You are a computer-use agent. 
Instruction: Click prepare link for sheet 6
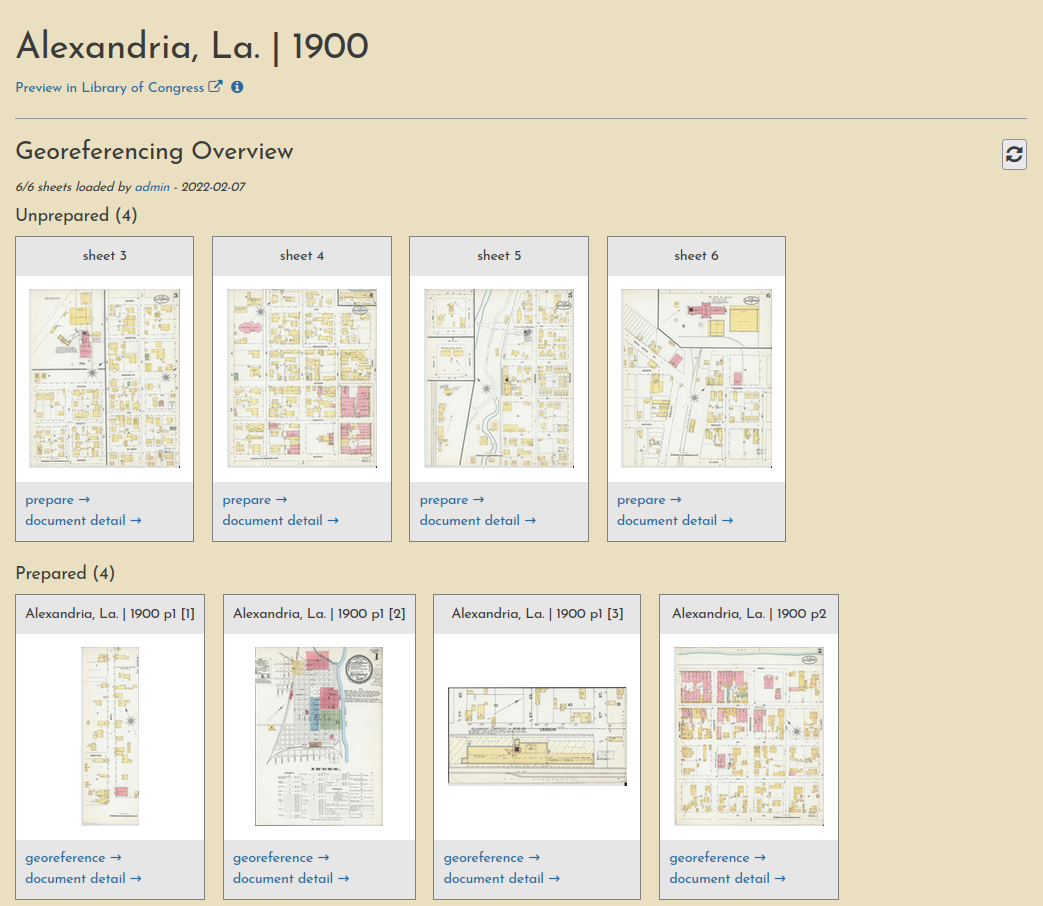click(x=648, y=500)
